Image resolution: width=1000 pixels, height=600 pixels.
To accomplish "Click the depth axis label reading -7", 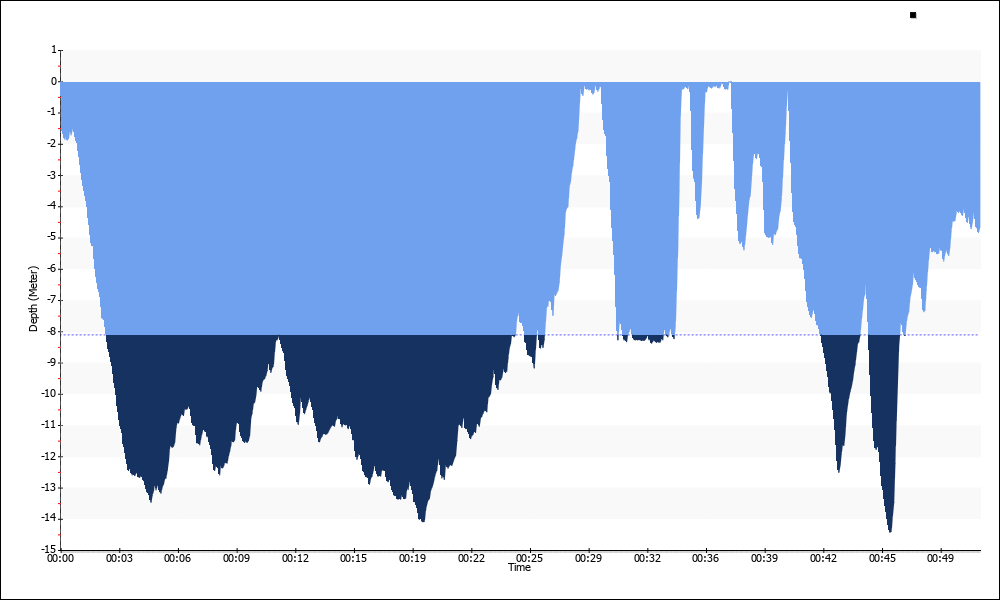I will [52, 300].
